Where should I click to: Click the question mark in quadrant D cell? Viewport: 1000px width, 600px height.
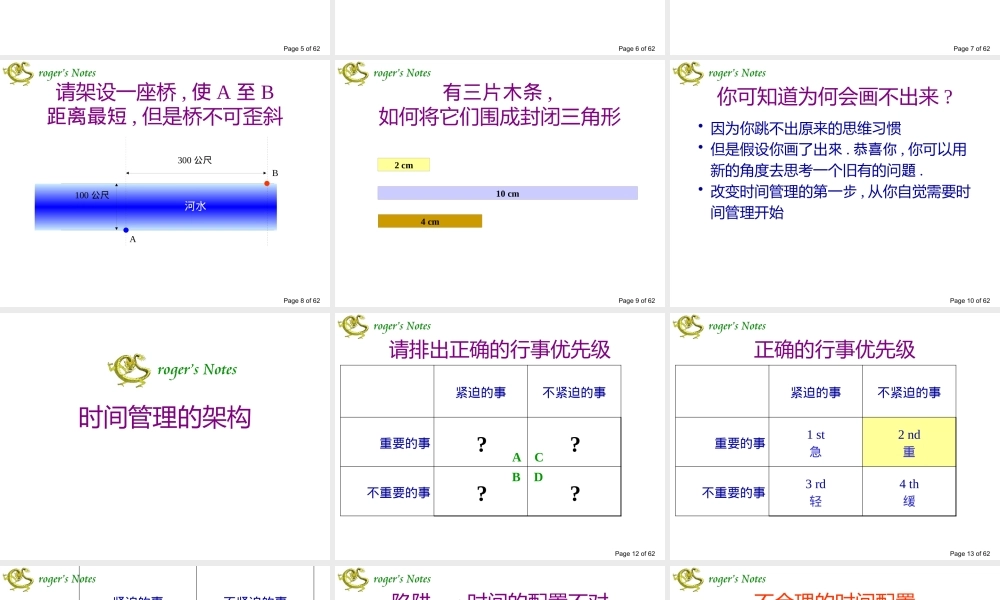click(x=575, y=493)
